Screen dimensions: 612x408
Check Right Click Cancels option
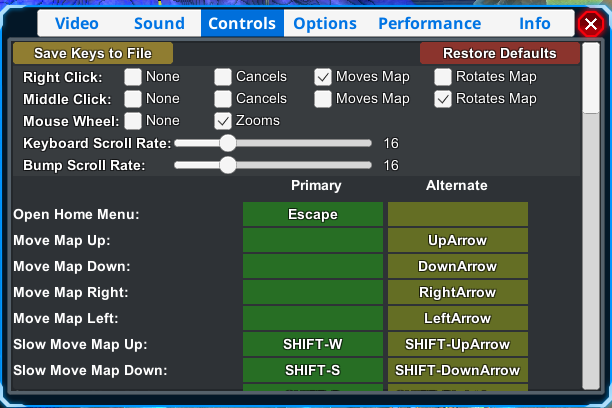point(223,76)
